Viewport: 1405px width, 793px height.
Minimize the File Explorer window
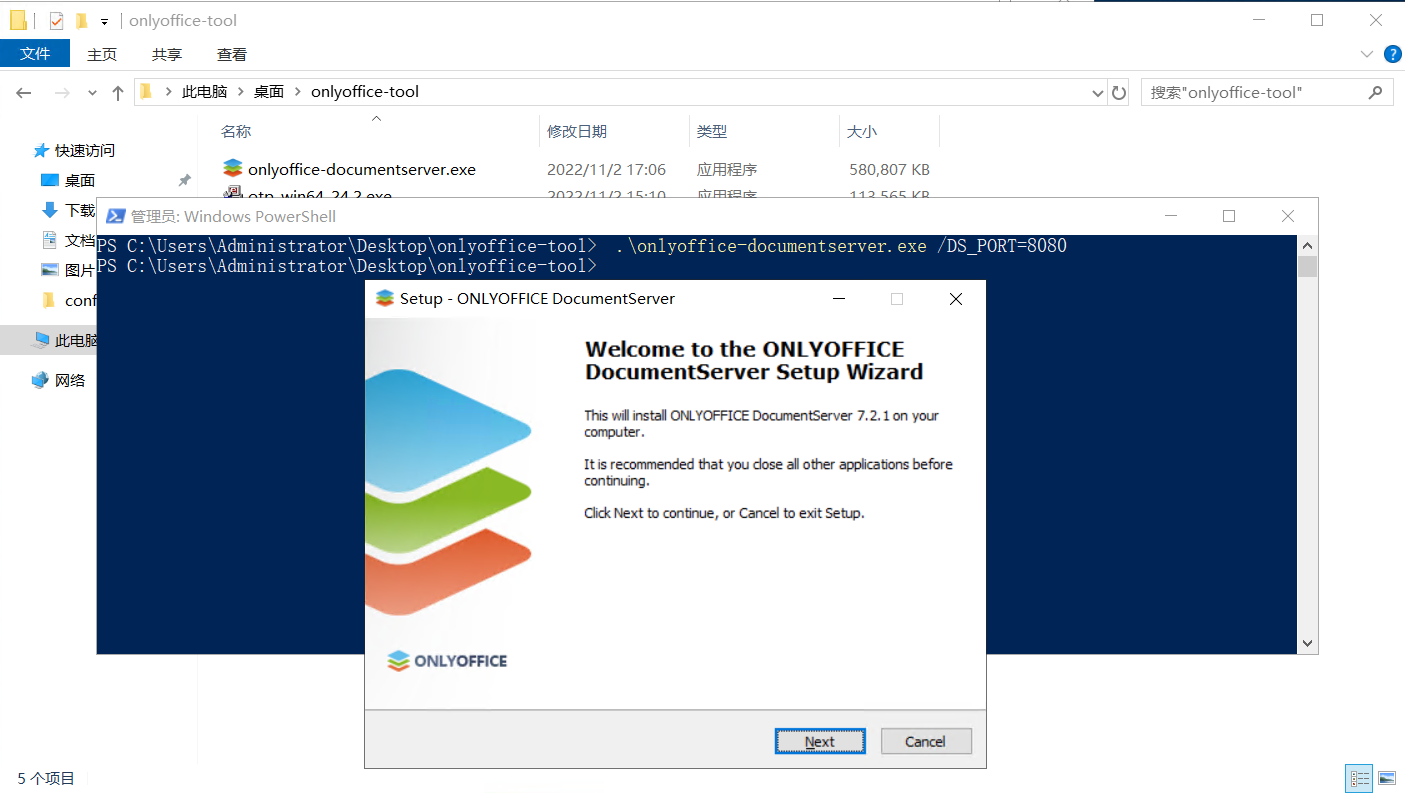(1258, 20)
